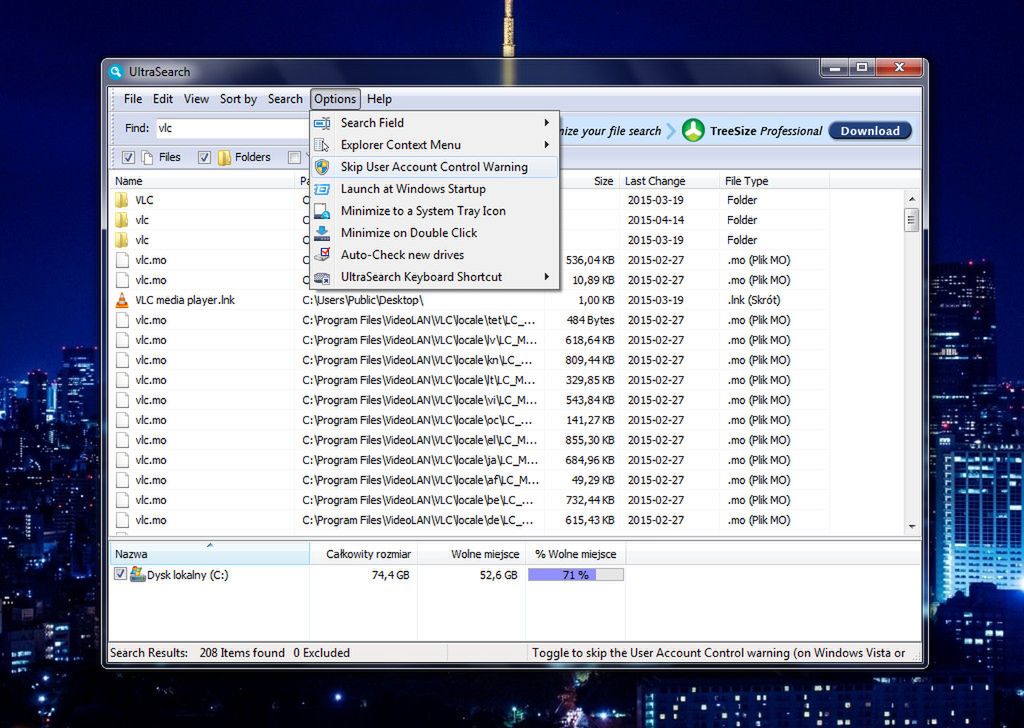Click the Auto-Check new drives icon

(322, 255)
